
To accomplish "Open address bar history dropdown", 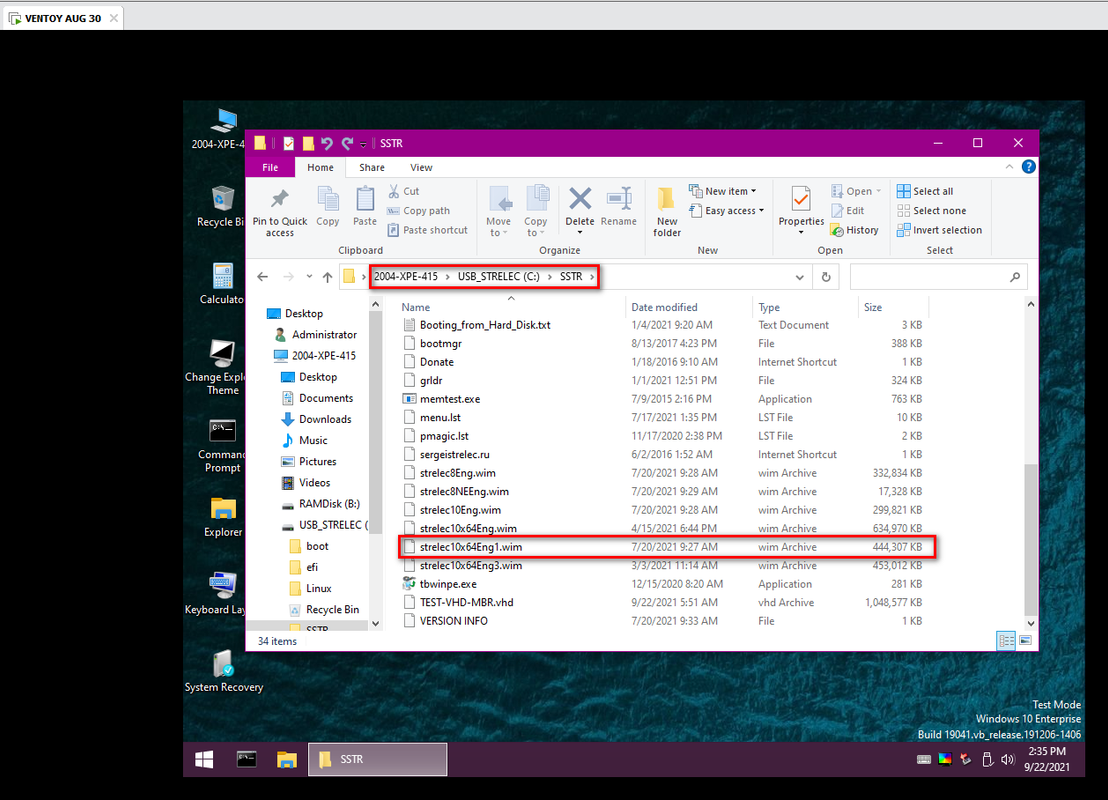I will point(799,277).
